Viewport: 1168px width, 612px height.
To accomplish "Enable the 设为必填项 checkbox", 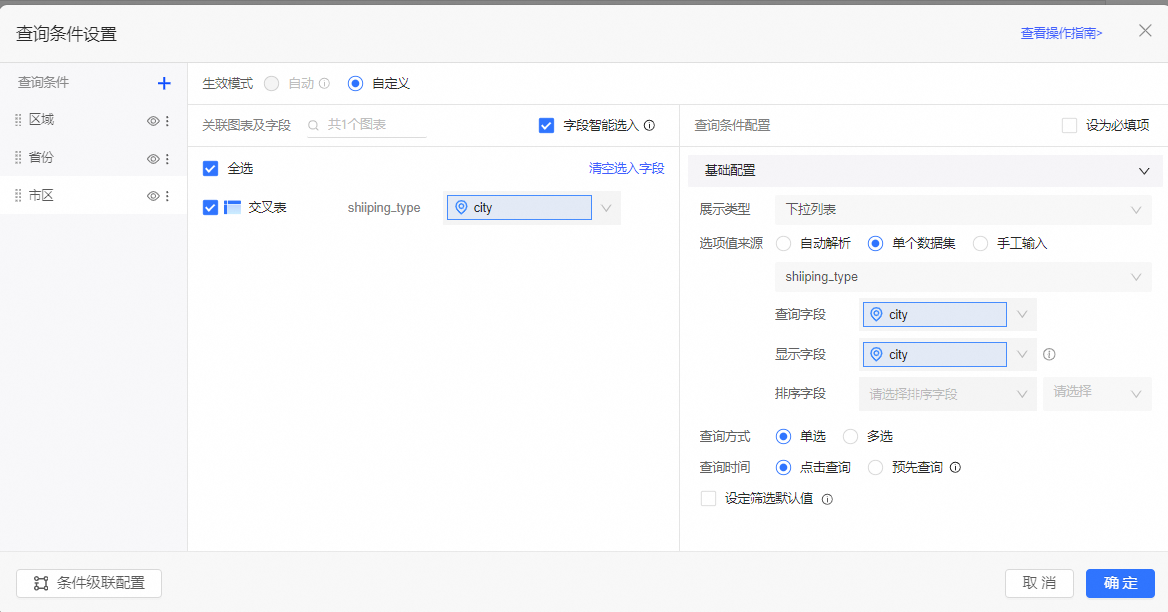I will 1069,126.
